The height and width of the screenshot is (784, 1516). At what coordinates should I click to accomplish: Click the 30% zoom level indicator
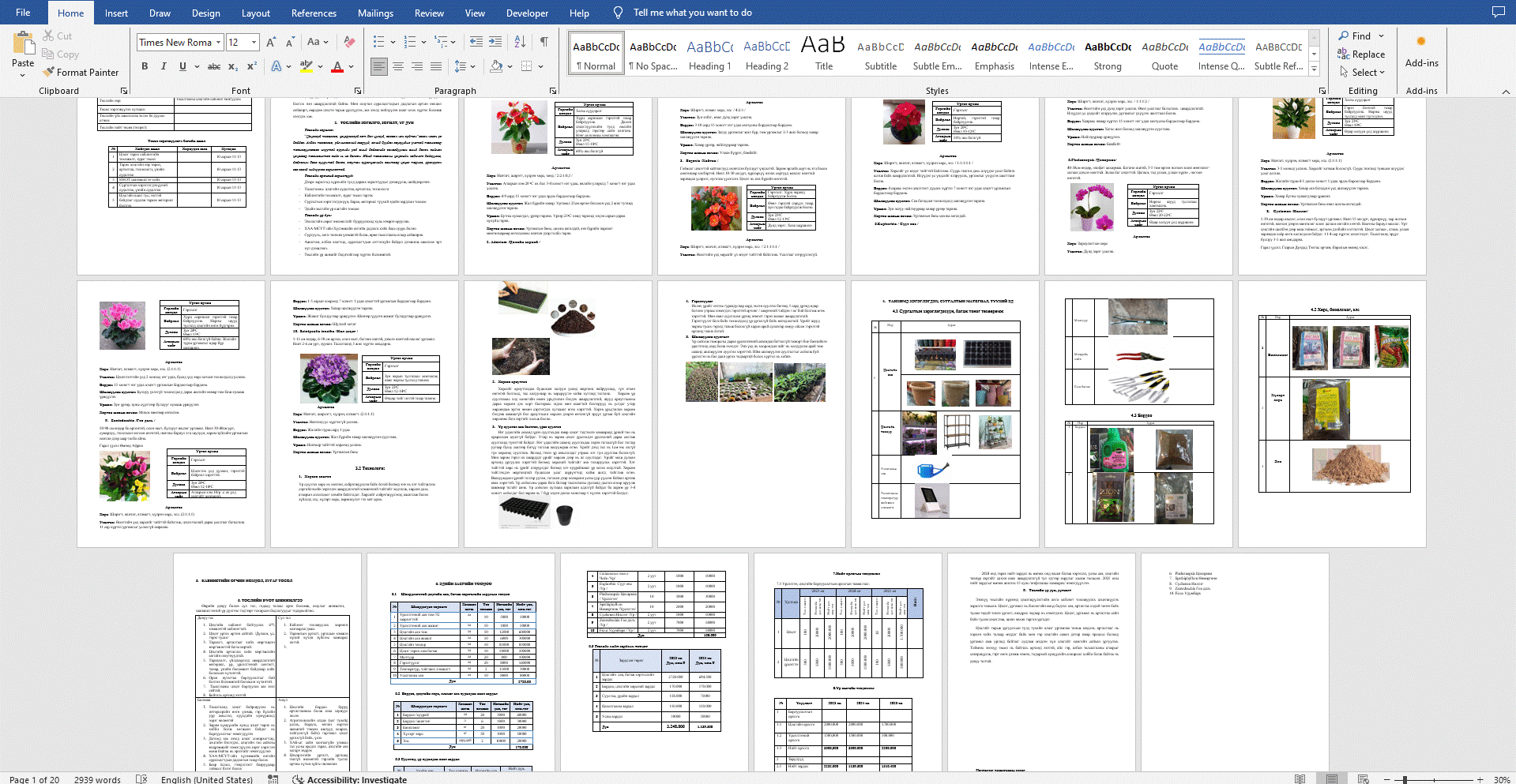[1502, 779]
